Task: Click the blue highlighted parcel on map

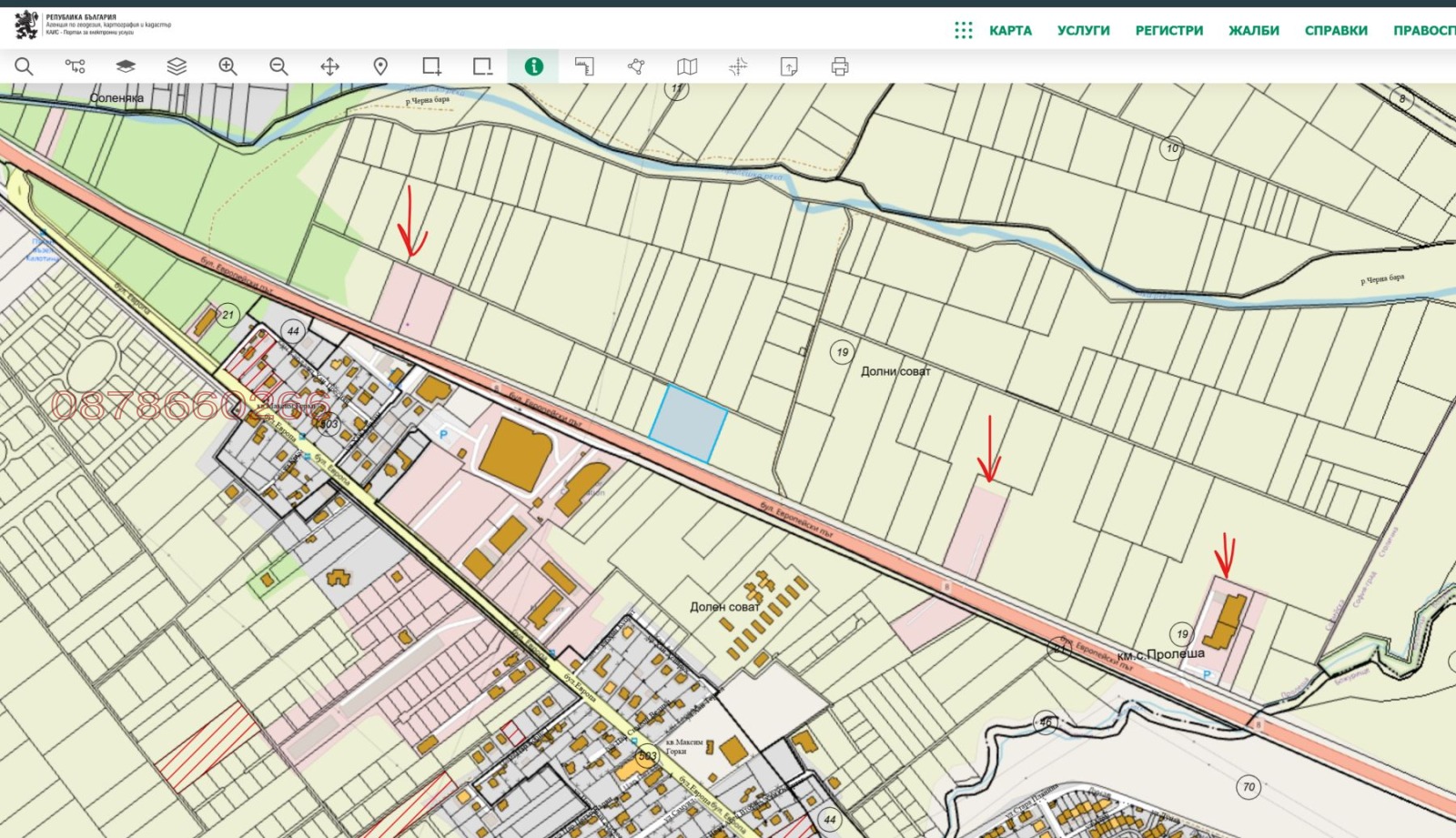Action: (x=688, y=423)
